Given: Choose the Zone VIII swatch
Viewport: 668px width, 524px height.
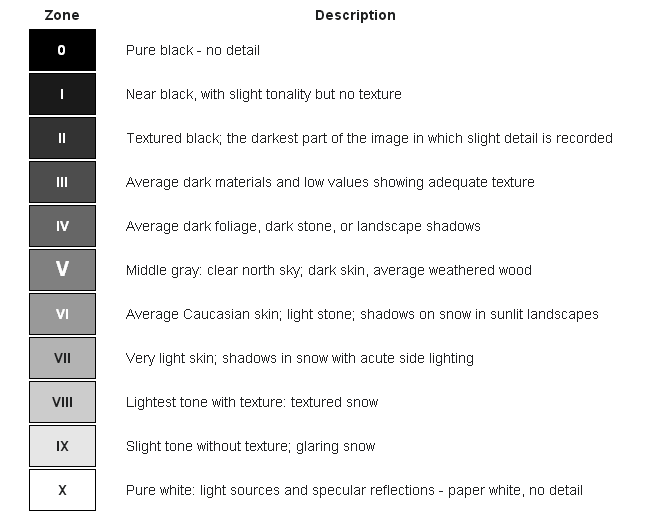Looking at the screenshot, I should click(x=62, y=402).
